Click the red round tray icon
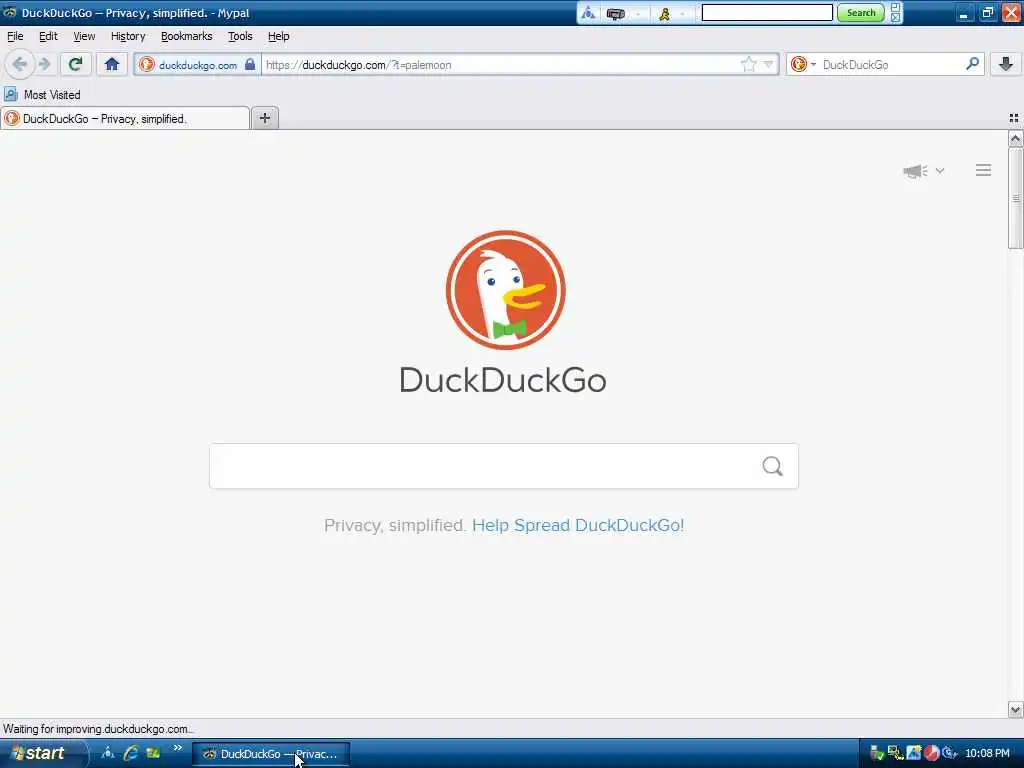This screenshot has height=768, width=1024. click(x=931, y=753)
